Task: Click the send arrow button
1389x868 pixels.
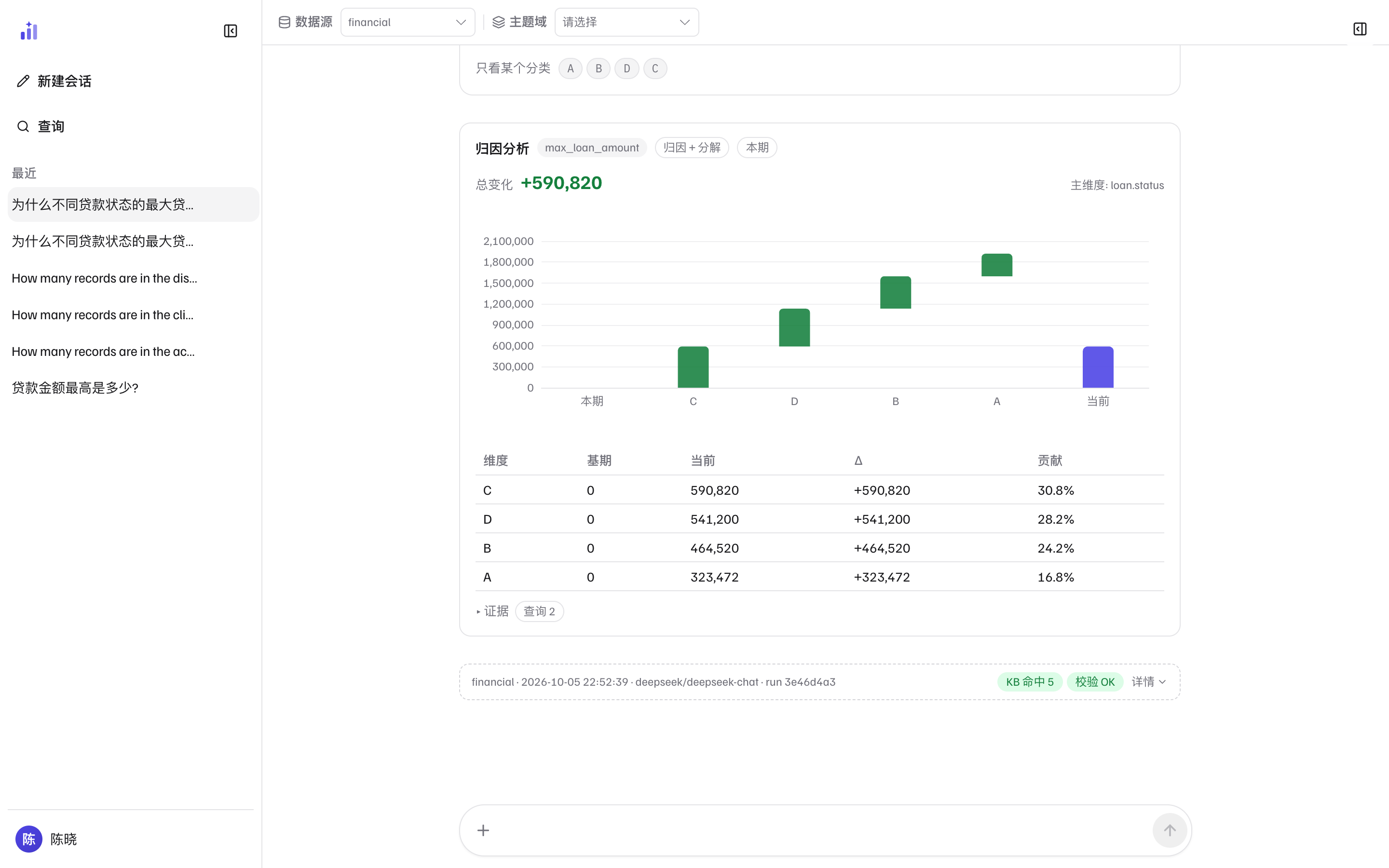Action: (1169, 830)
